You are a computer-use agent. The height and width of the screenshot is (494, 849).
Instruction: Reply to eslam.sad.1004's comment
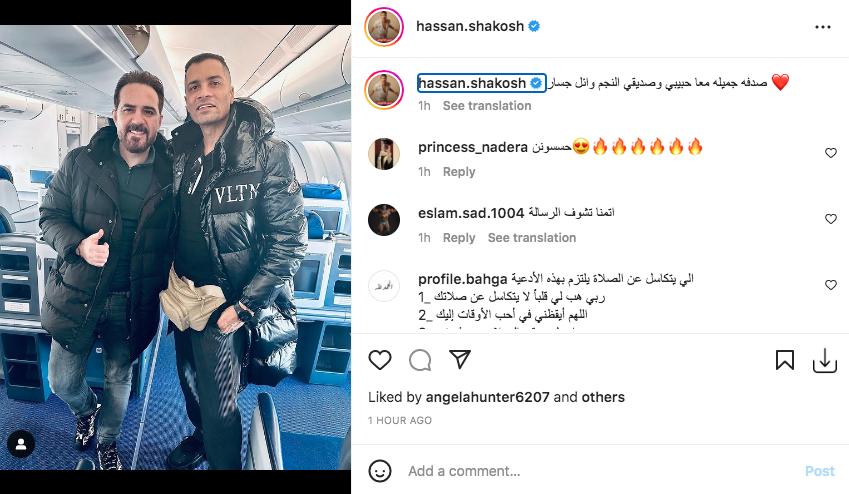point(459,238)
